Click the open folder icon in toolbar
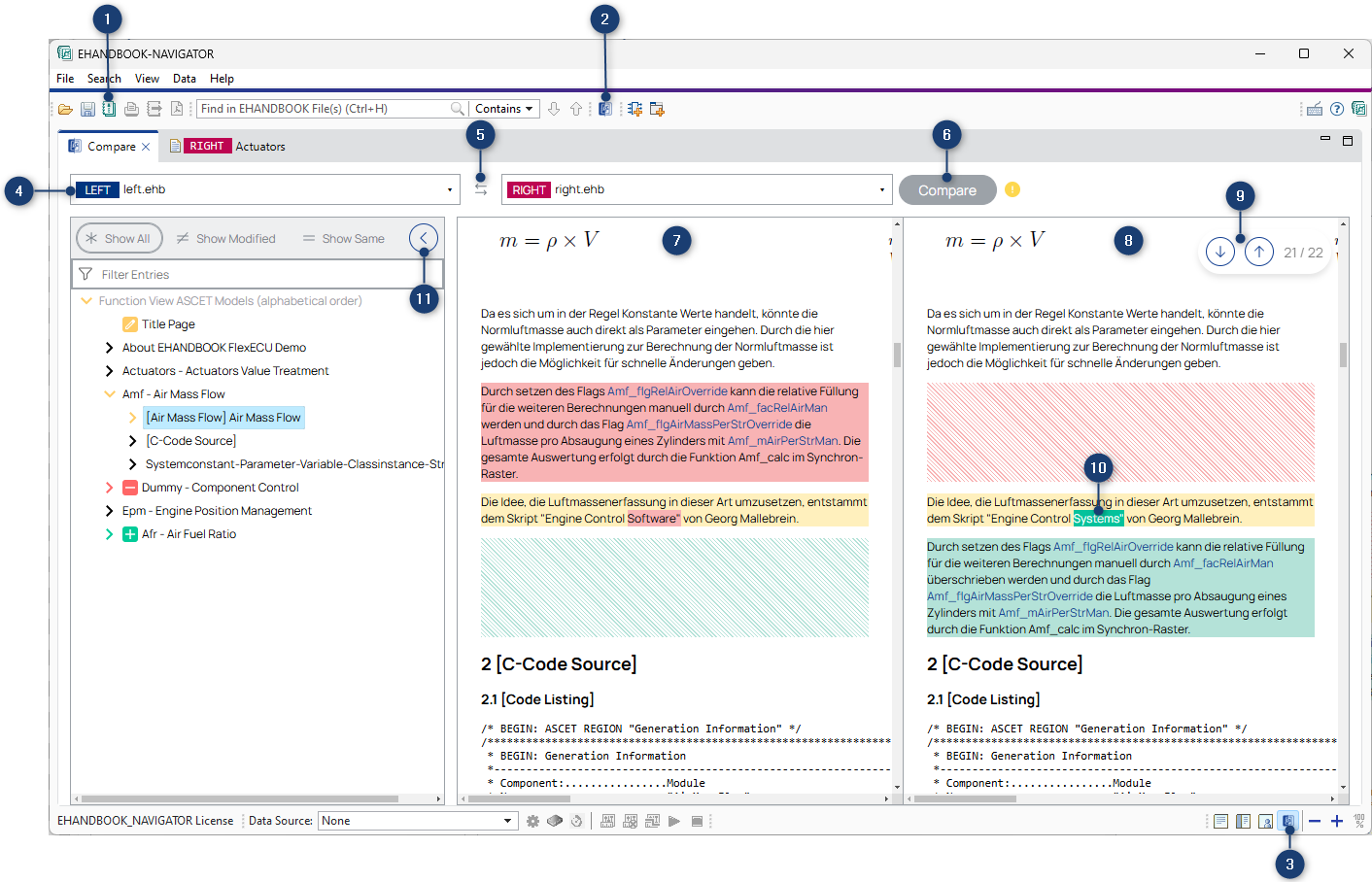The width and height of the screenshot is (1372, 882). [65, 109]
